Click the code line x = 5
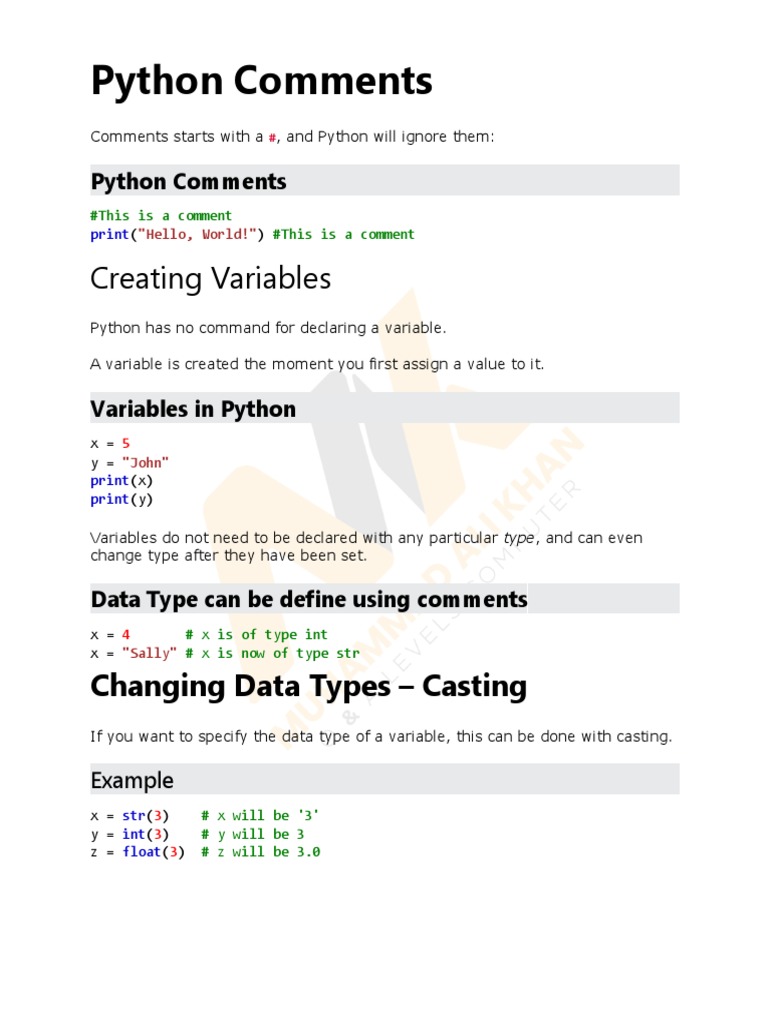Viewport: 768px width, 1024px height. click(x=110, y=443)
